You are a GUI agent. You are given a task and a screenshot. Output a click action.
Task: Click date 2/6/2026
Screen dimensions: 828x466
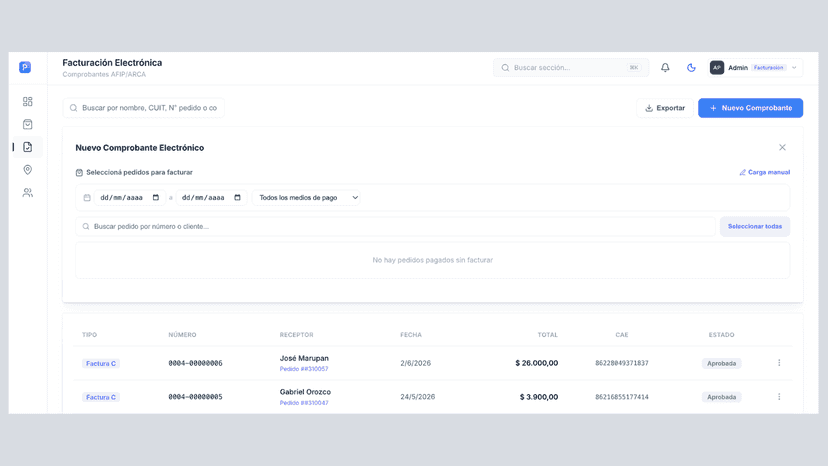(x=415, y=363)
